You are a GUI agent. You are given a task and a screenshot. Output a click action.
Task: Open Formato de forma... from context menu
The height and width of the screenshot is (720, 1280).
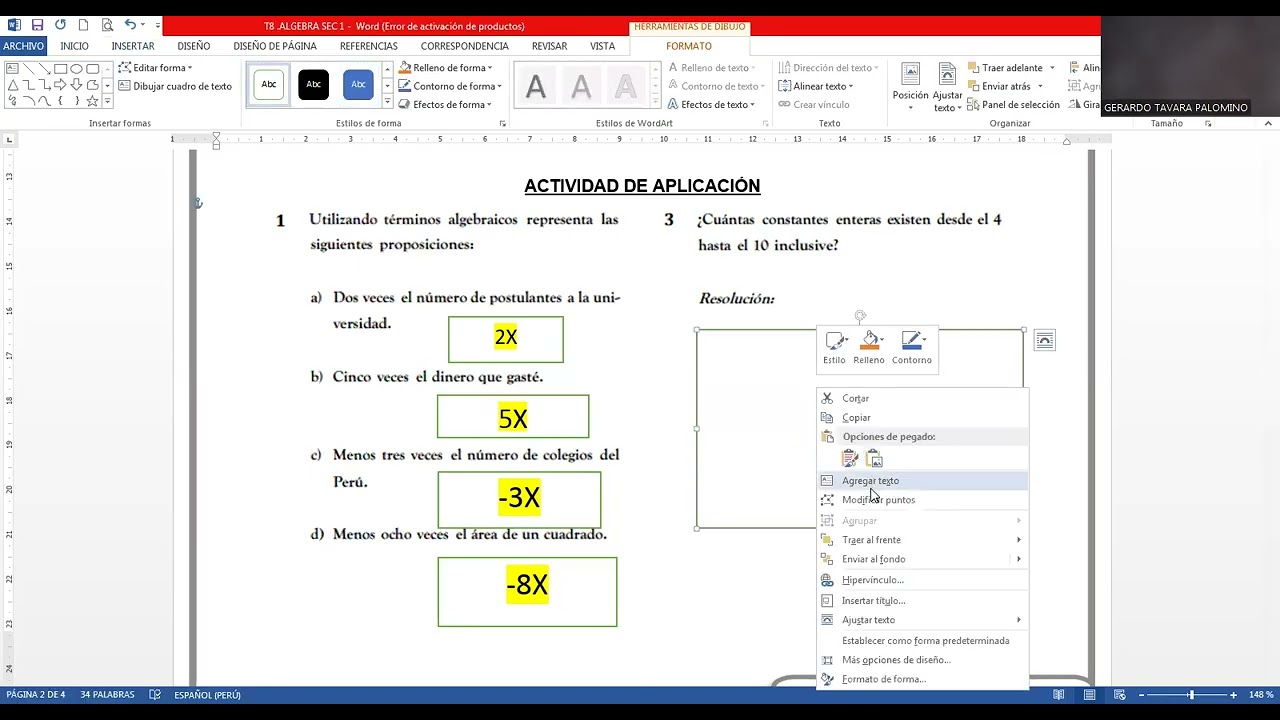point(923,679)
